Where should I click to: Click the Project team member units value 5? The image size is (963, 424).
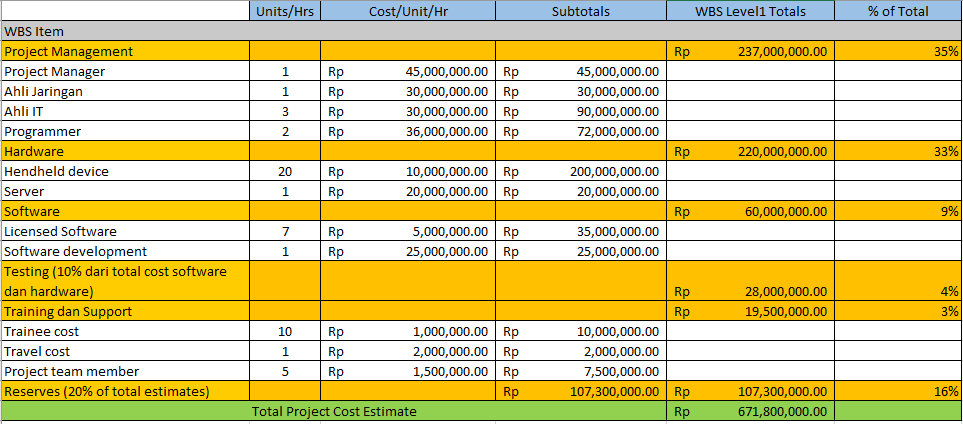(x=285, y=371)
